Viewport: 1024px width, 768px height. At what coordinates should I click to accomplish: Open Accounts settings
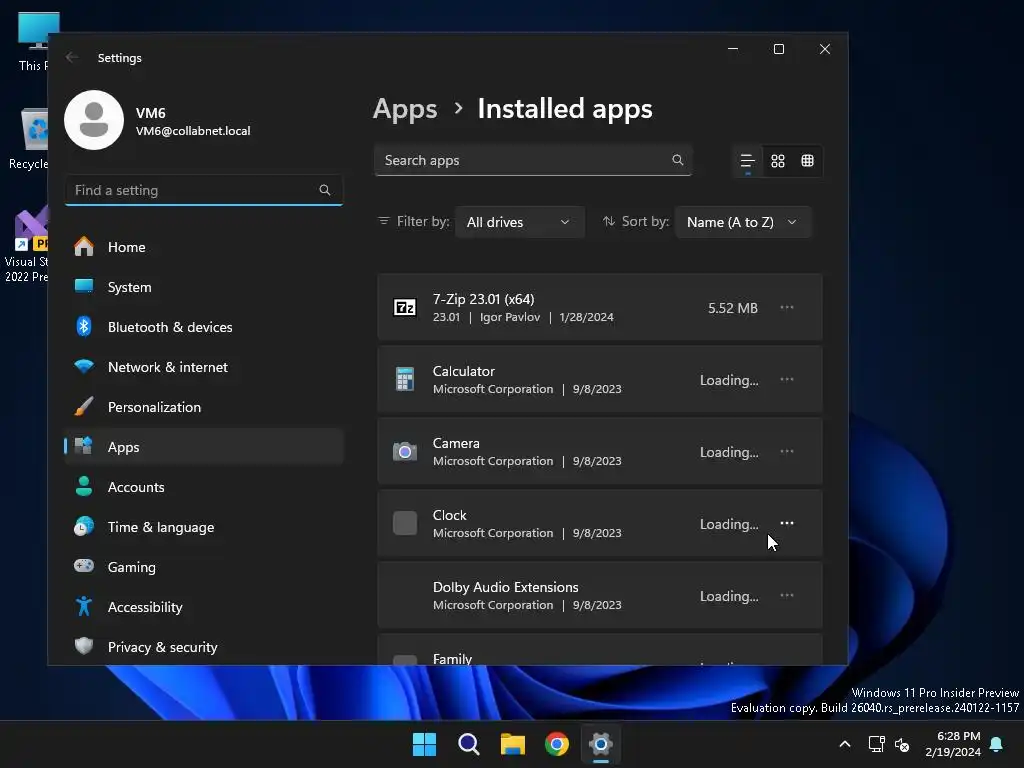(x=204, y=487)
